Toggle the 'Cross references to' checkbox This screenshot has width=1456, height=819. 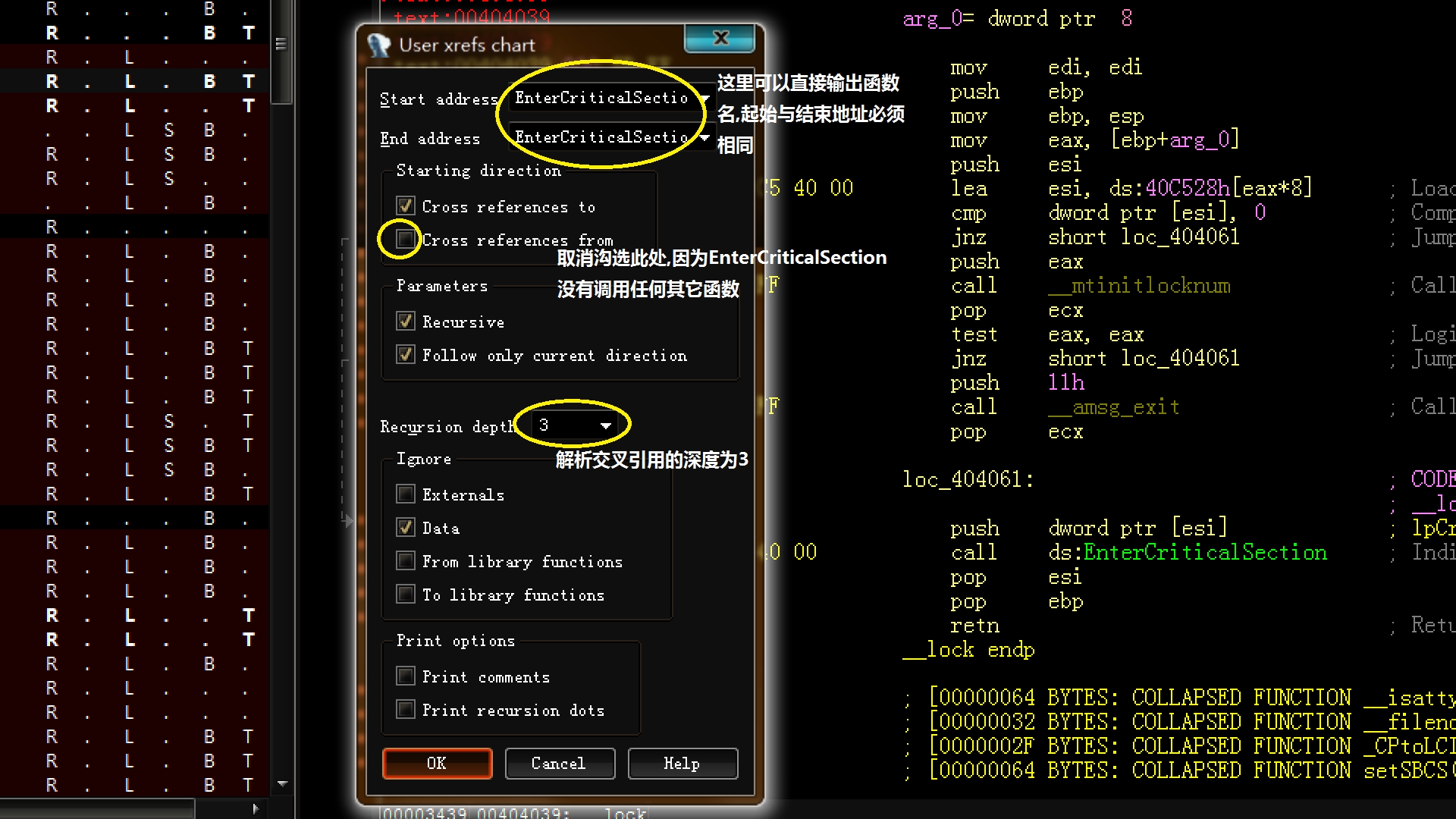(x=406, y=206)
